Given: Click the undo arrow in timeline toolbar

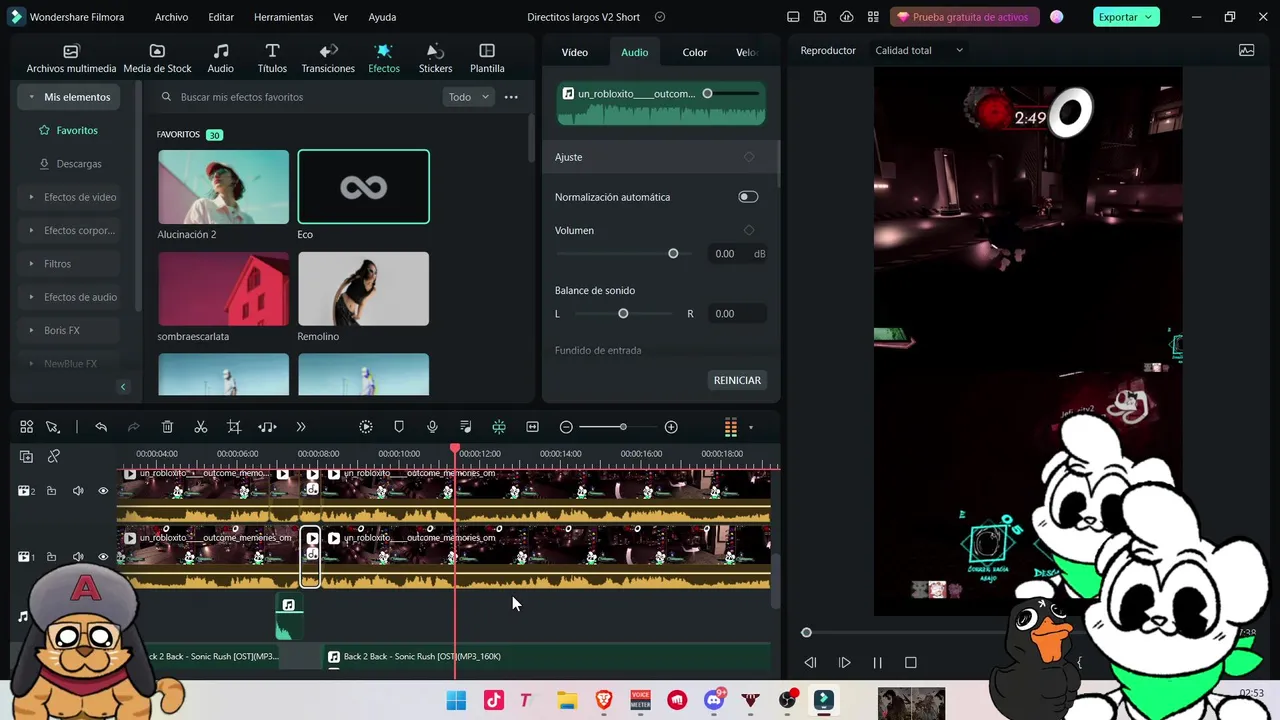Looking at the screenshot, I should point(101,427).
